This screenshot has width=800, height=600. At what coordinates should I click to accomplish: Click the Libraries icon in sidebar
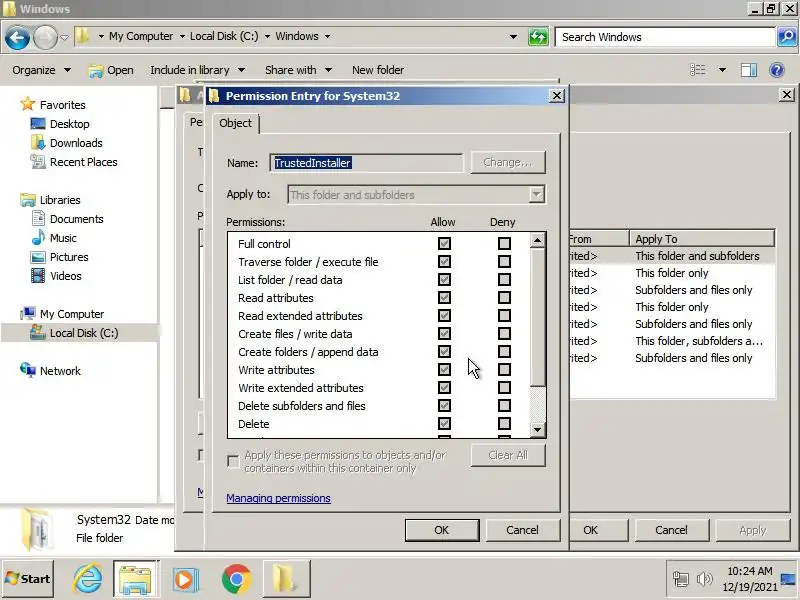[28, 199]
